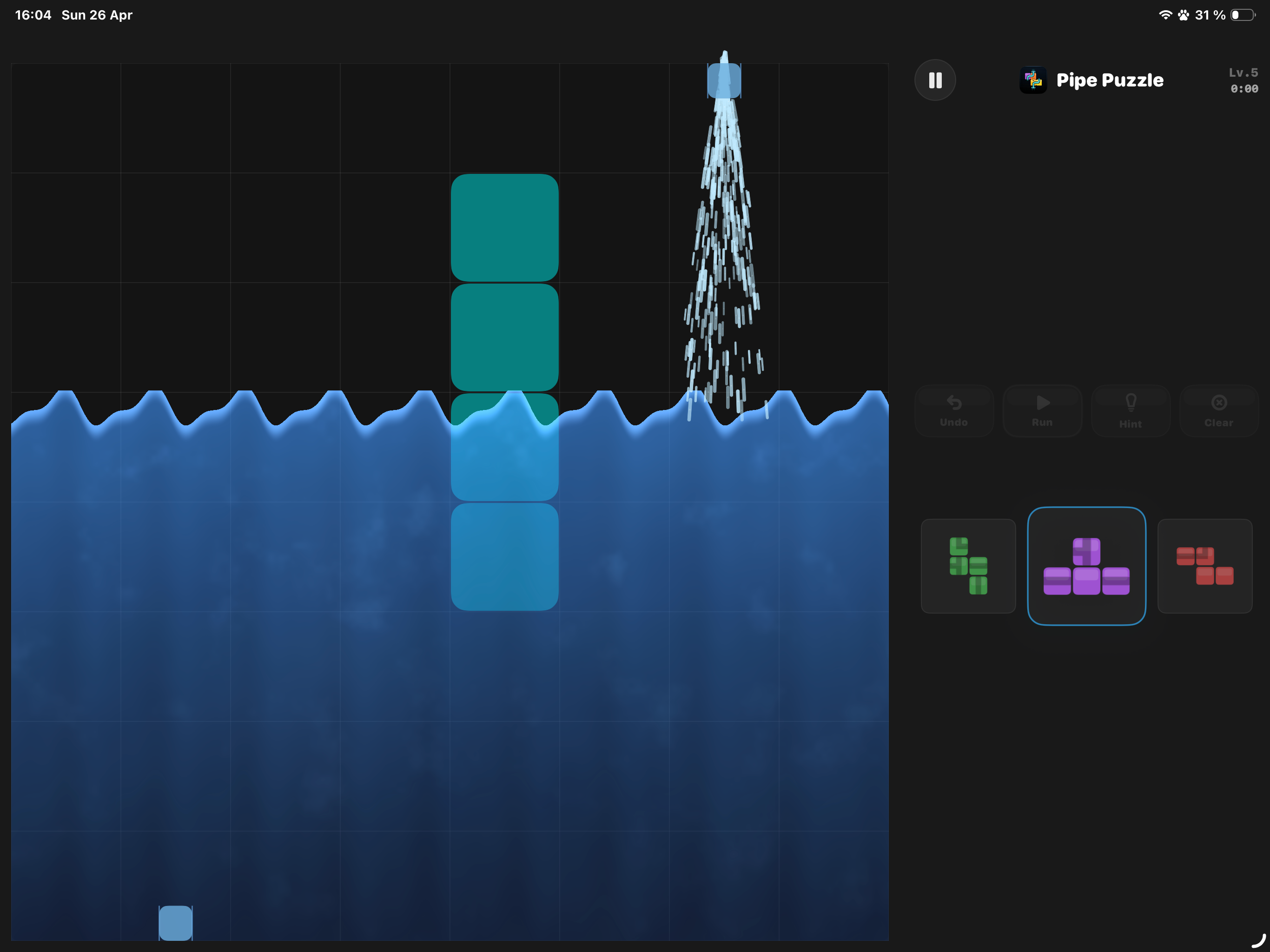The image size is (1270, 952).
Task: Request a Hint with the lightbulb button
Action: pos(1131,411)
